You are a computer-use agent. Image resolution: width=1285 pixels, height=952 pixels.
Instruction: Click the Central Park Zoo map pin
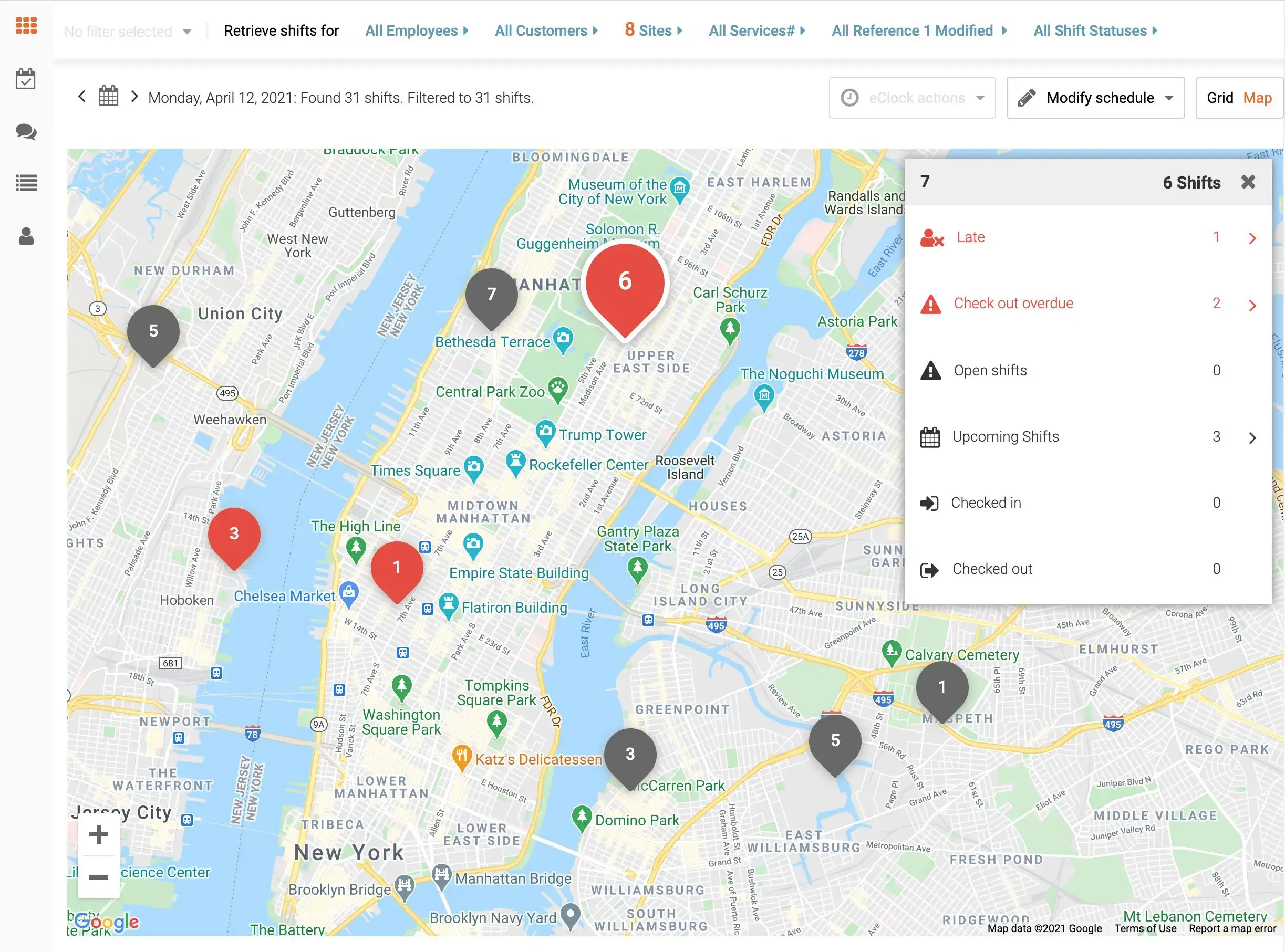click(557, 390)
